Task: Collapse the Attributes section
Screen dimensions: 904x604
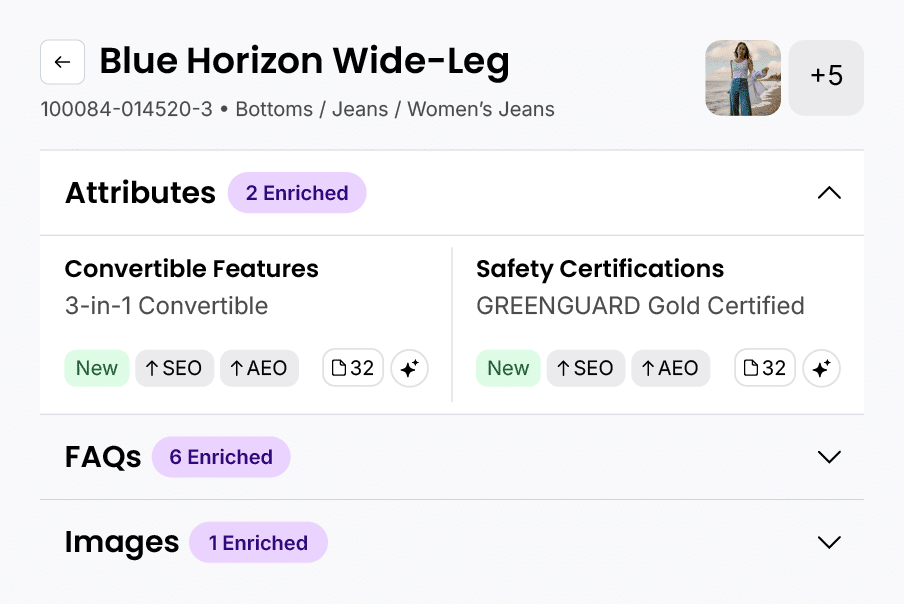Action: coord(829,192)
